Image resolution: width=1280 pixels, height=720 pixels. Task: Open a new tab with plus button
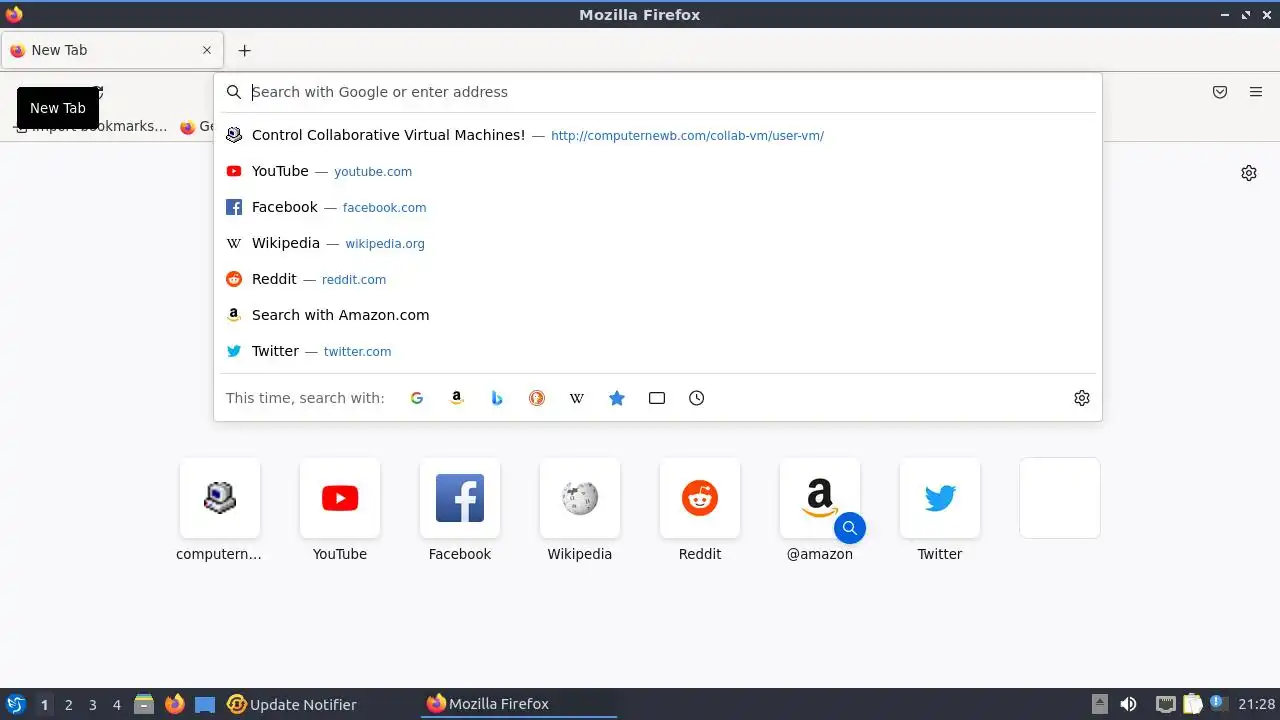tap(244, 50)
